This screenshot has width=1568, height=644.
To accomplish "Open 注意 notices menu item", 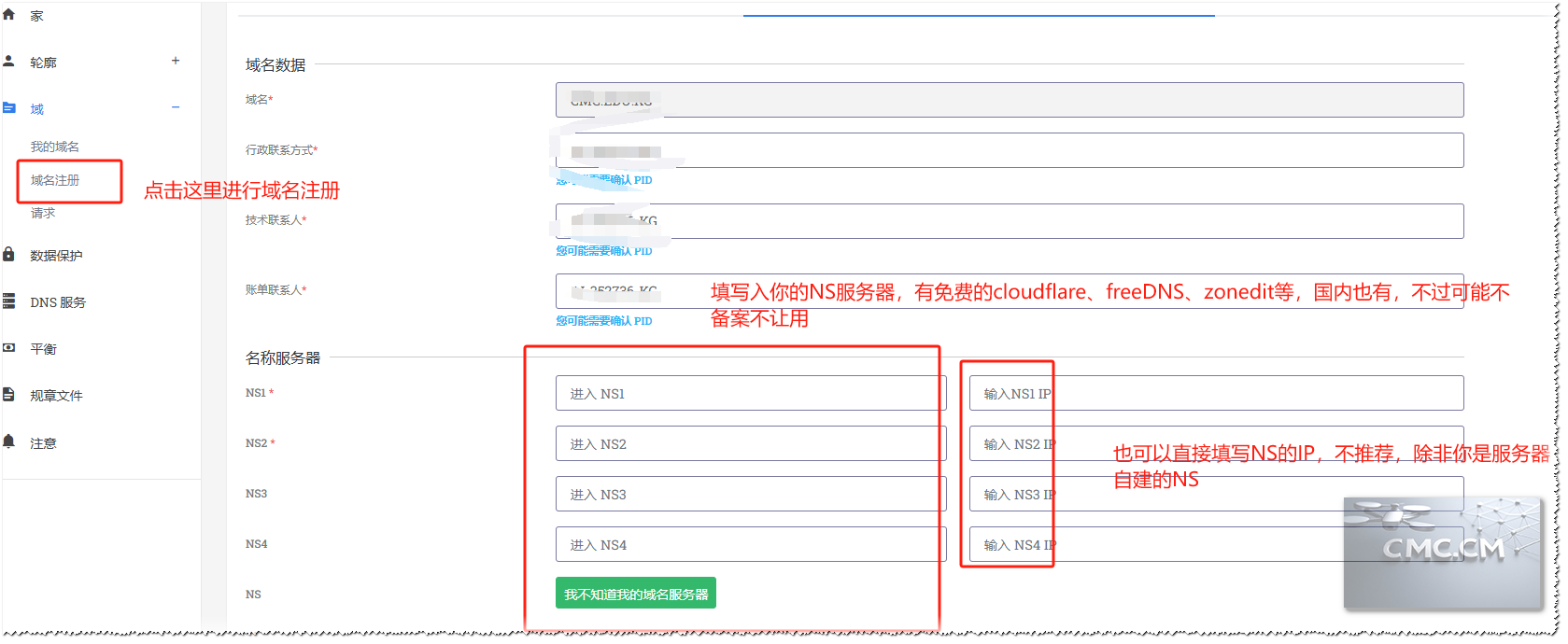I will pyautogui.click(x=43, y=443).
